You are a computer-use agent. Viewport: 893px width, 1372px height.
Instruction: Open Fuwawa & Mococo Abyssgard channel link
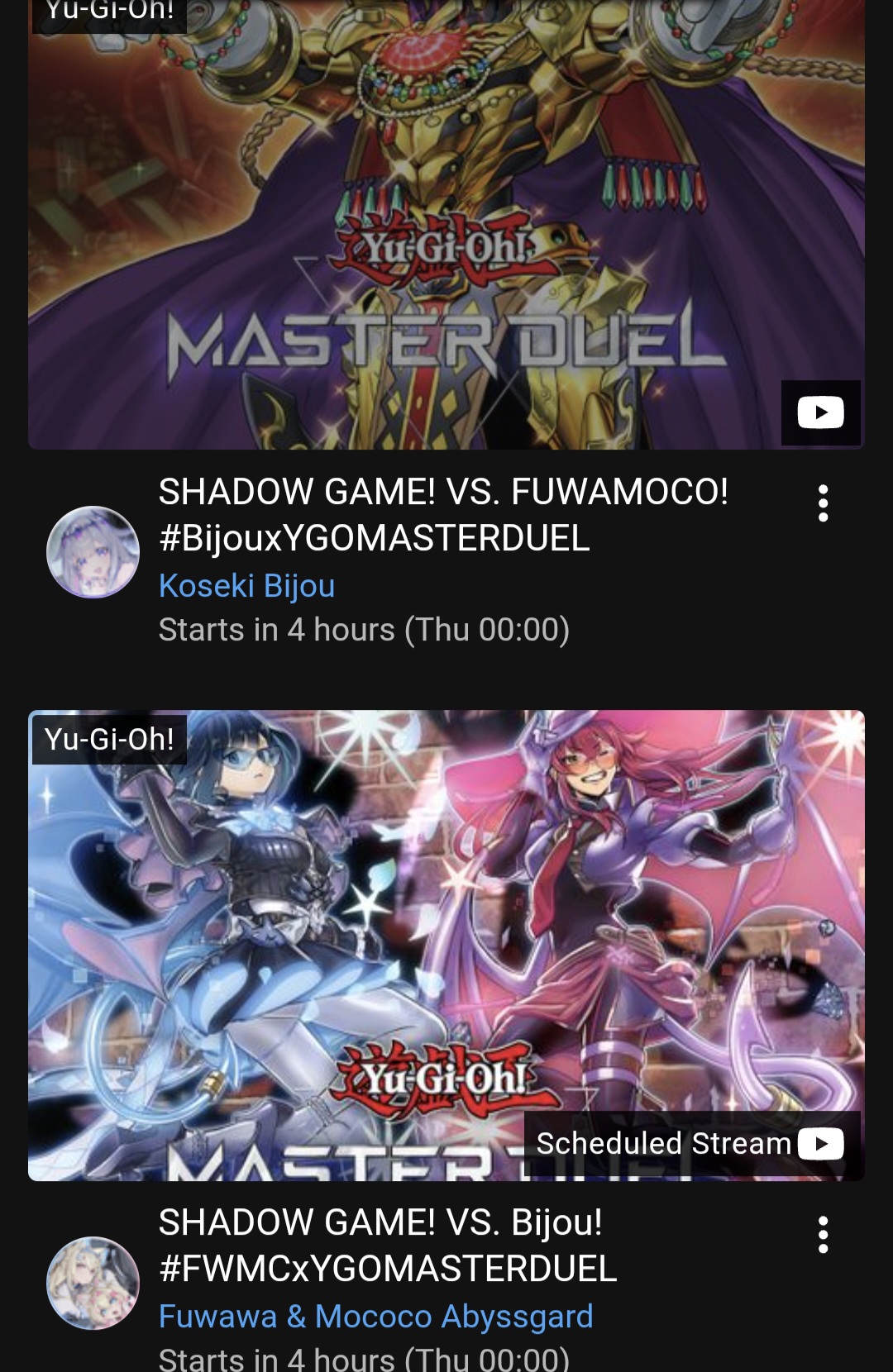tap(375, 1316)
